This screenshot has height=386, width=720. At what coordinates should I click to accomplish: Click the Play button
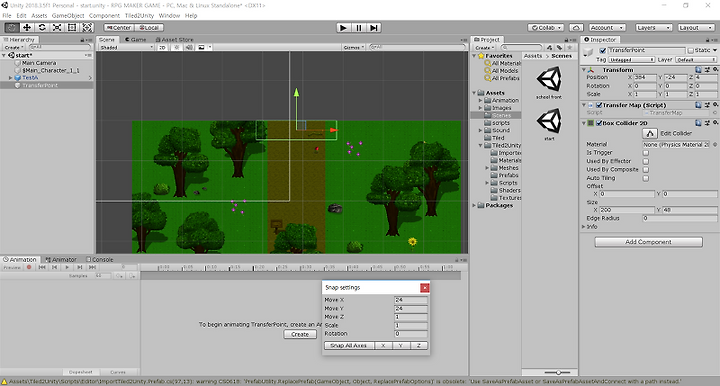(x=343, y=28)
